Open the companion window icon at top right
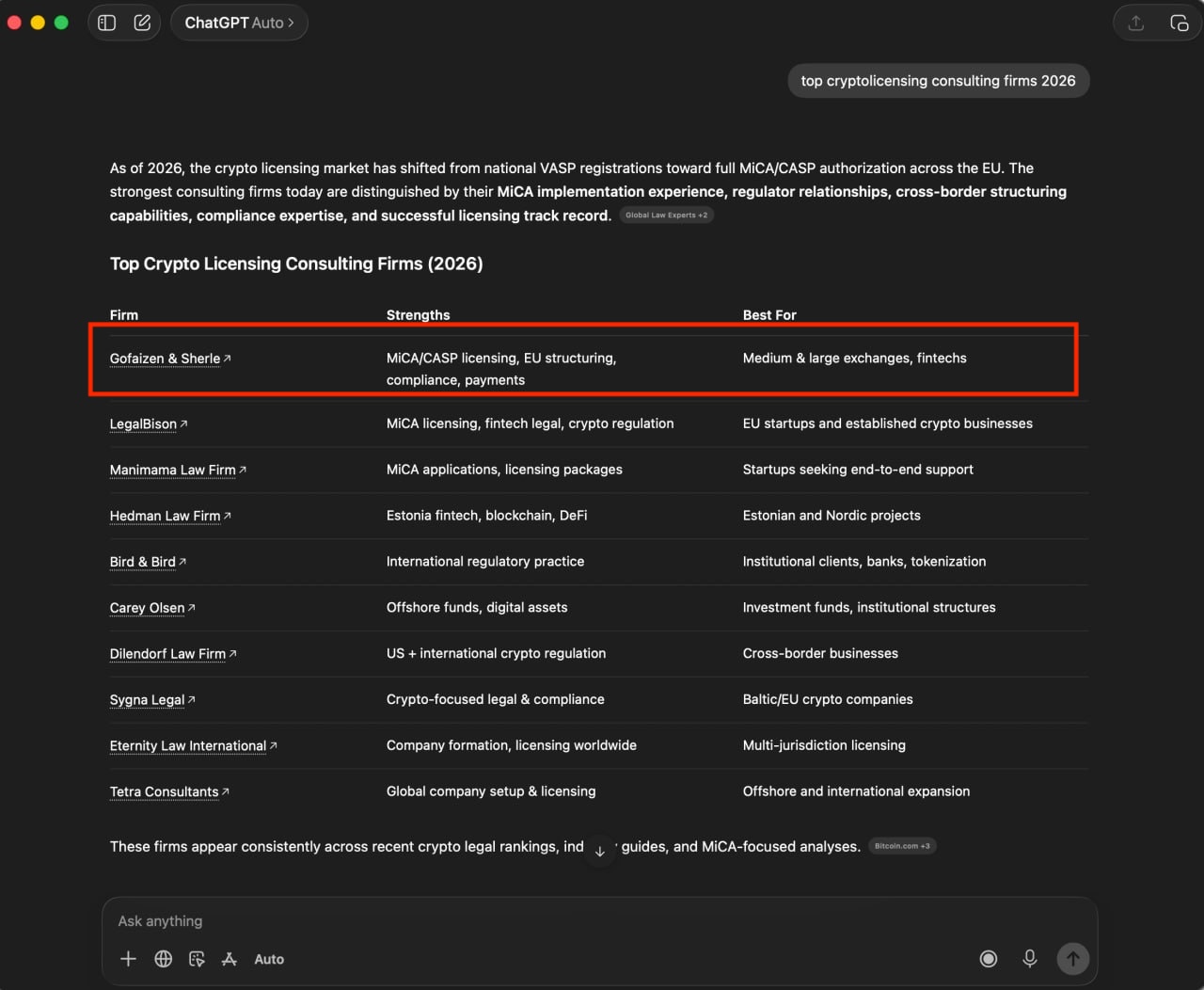 [1179, 23]
